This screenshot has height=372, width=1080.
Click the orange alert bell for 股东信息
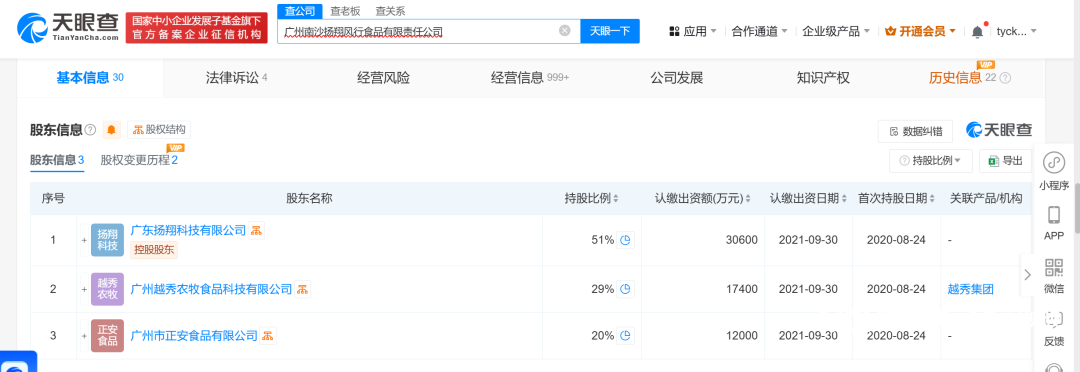[x=112, y=130]
